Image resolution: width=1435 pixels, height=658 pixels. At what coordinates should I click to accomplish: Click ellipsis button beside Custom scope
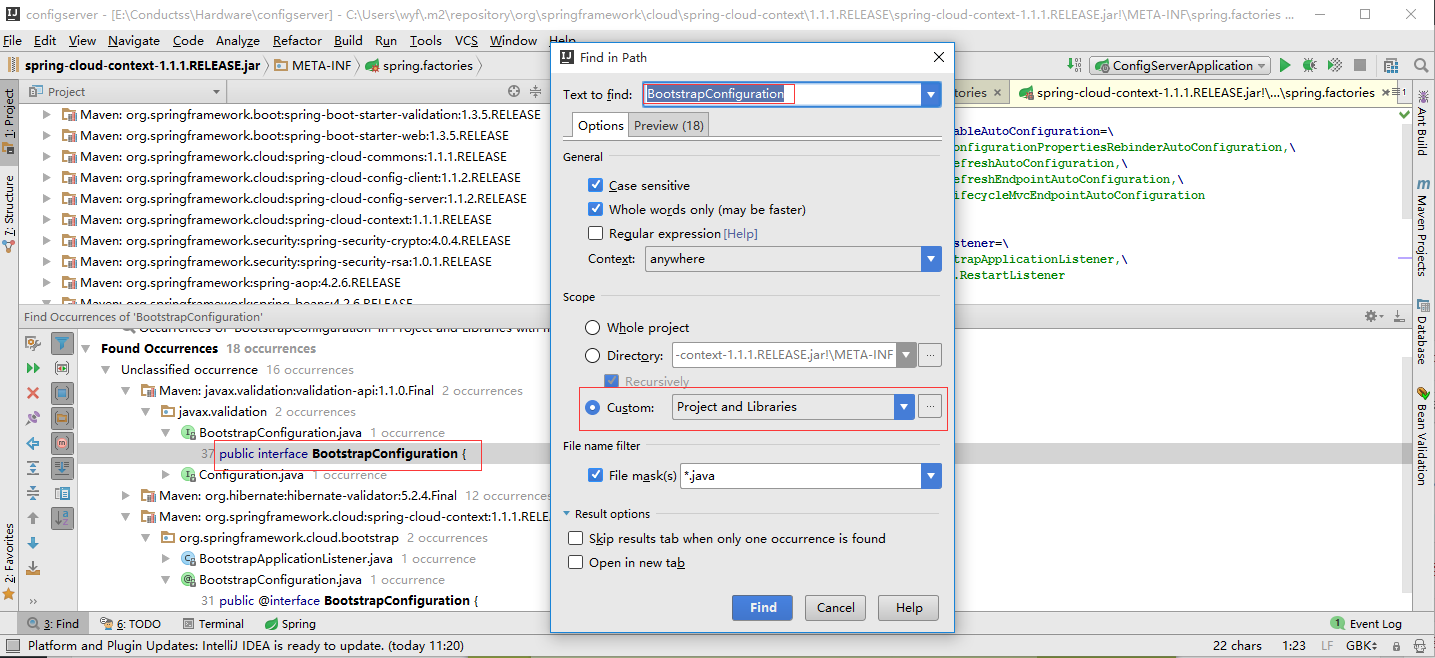click(930, 407)
